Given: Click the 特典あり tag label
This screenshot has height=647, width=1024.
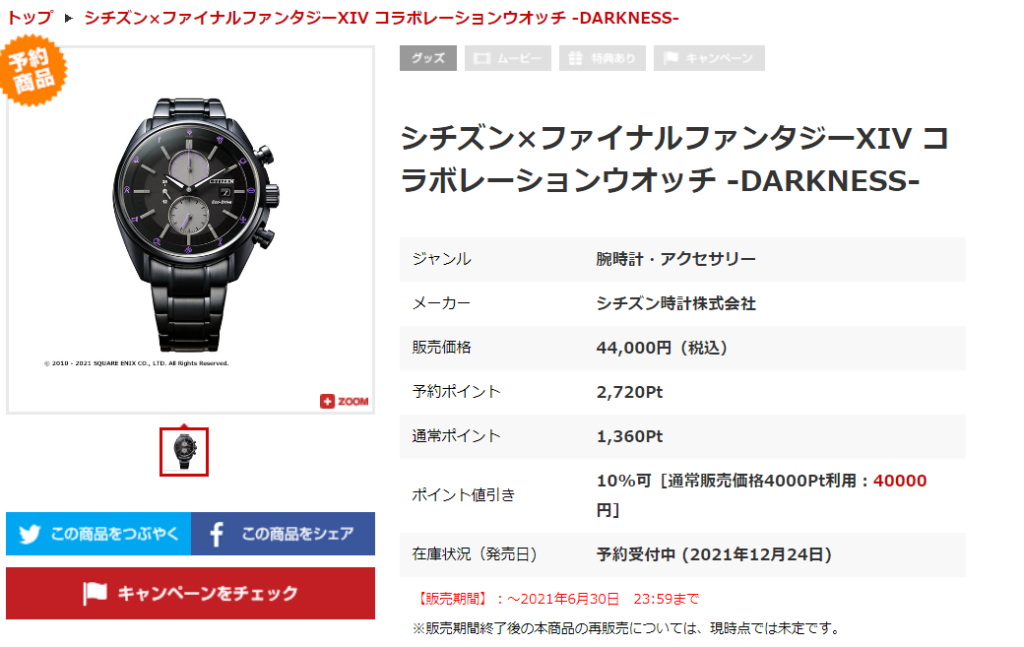Looking at the screenshot, I should click(x=613, y=59).
